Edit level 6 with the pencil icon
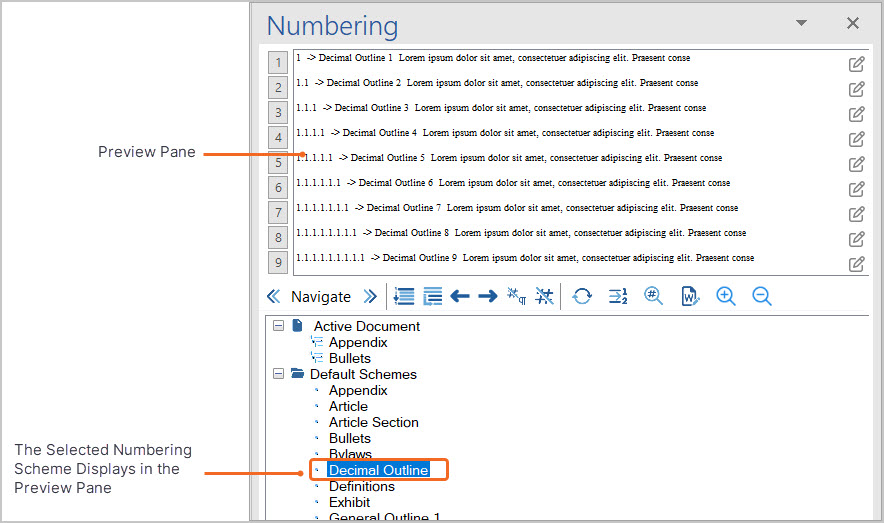The height and width of the screenshot is (523, 884). click(856, 189)
